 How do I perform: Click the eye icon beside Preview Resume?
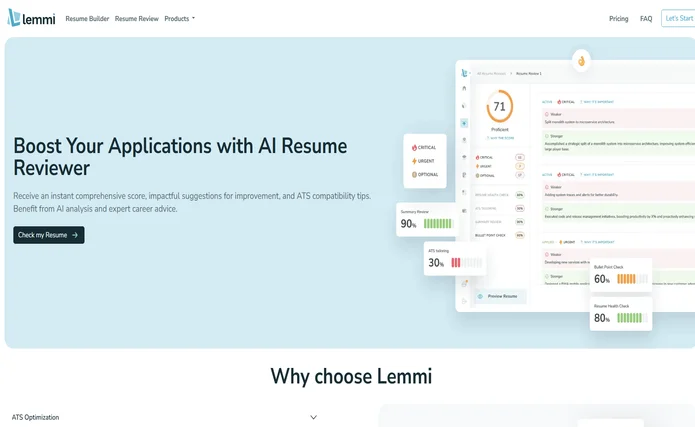(480, 296)
